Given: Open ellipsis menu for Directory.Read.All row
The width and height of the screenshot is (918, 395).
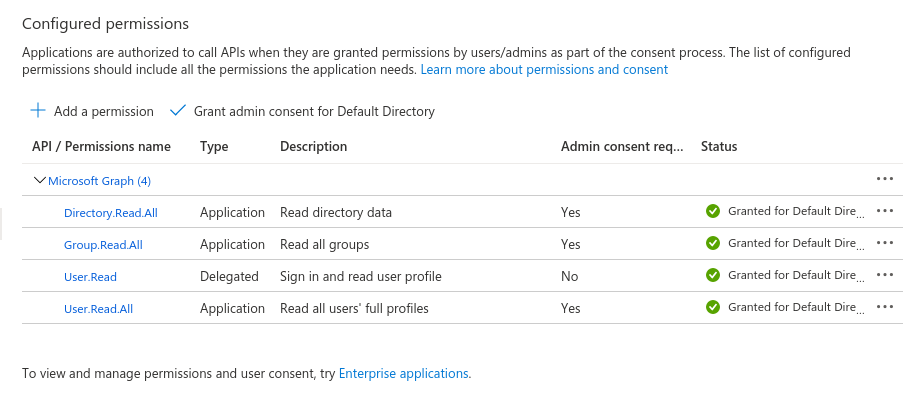Looking at the screenshot, I should click(885, 211).
